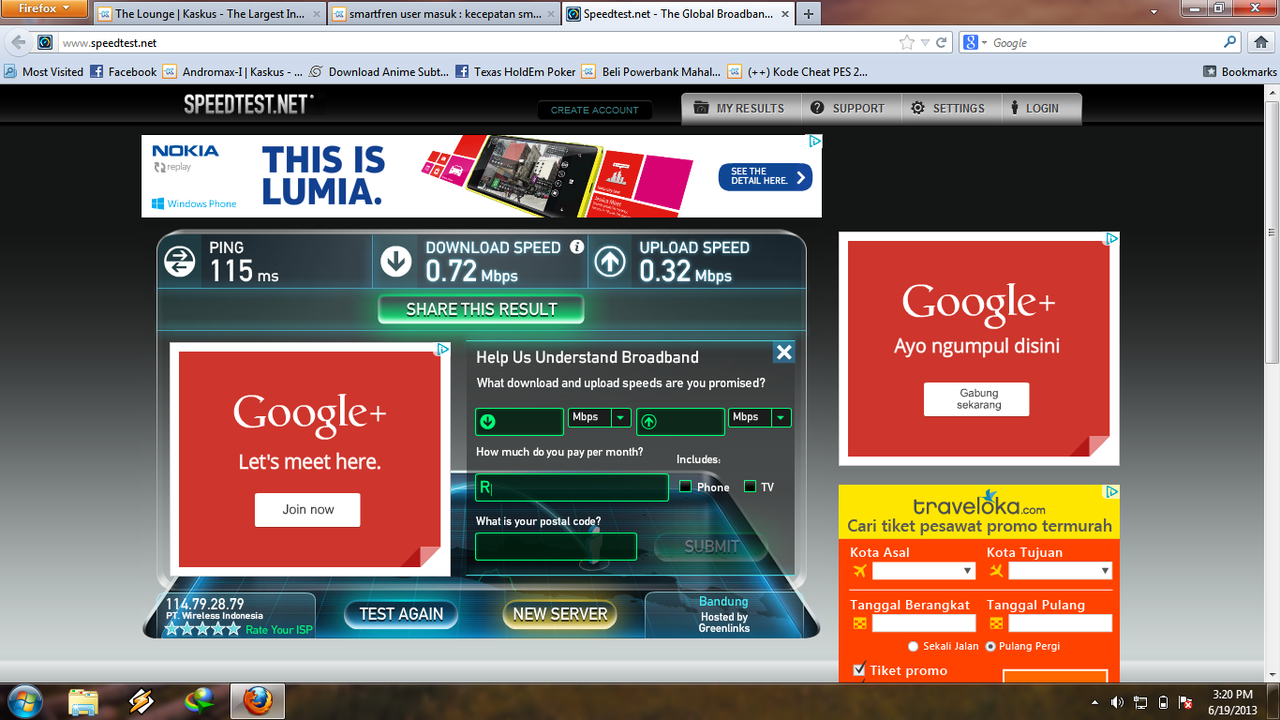Go to Firefox home page icon
The height and width of the screenshot is (720, 1280).
pyautogui.click(x=1260, y=42)
